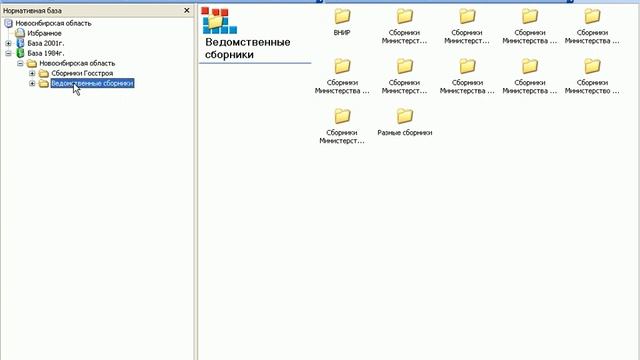Open the ВНИР folder icon
Screen dimensions: 640x360
342,17
